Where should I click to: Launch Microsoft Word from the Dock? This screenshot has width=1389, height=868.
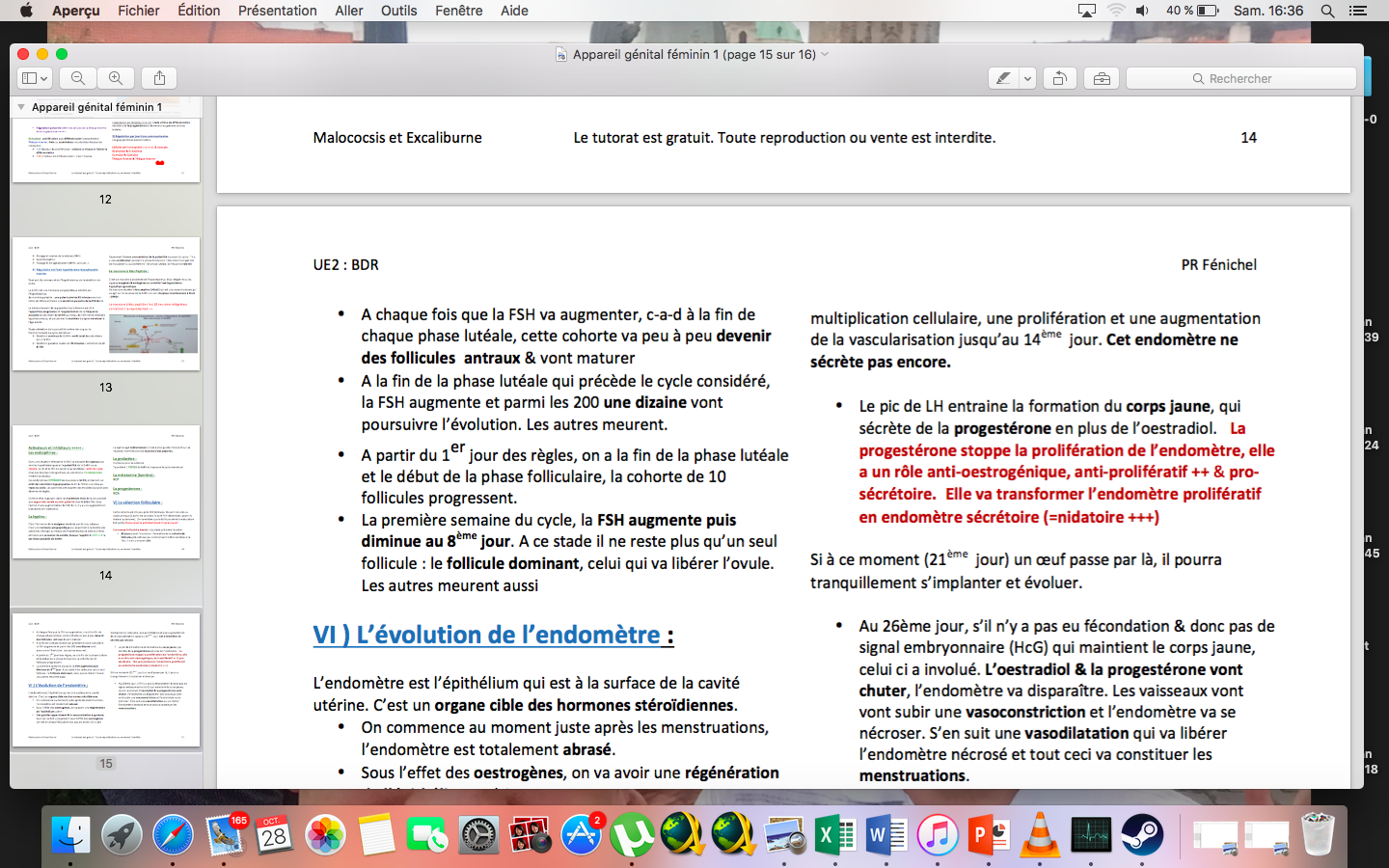click(885, 835)
